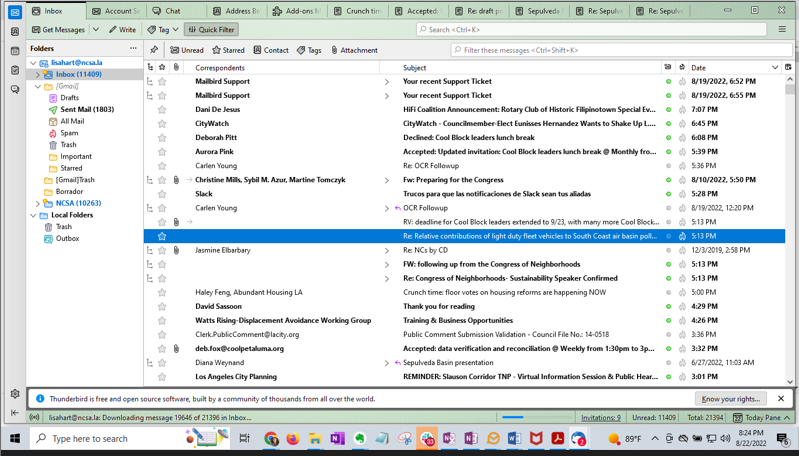Click the Write button
Image resolution: width=799 pixels, height=456 pixels.
click(x=122, y=30)
